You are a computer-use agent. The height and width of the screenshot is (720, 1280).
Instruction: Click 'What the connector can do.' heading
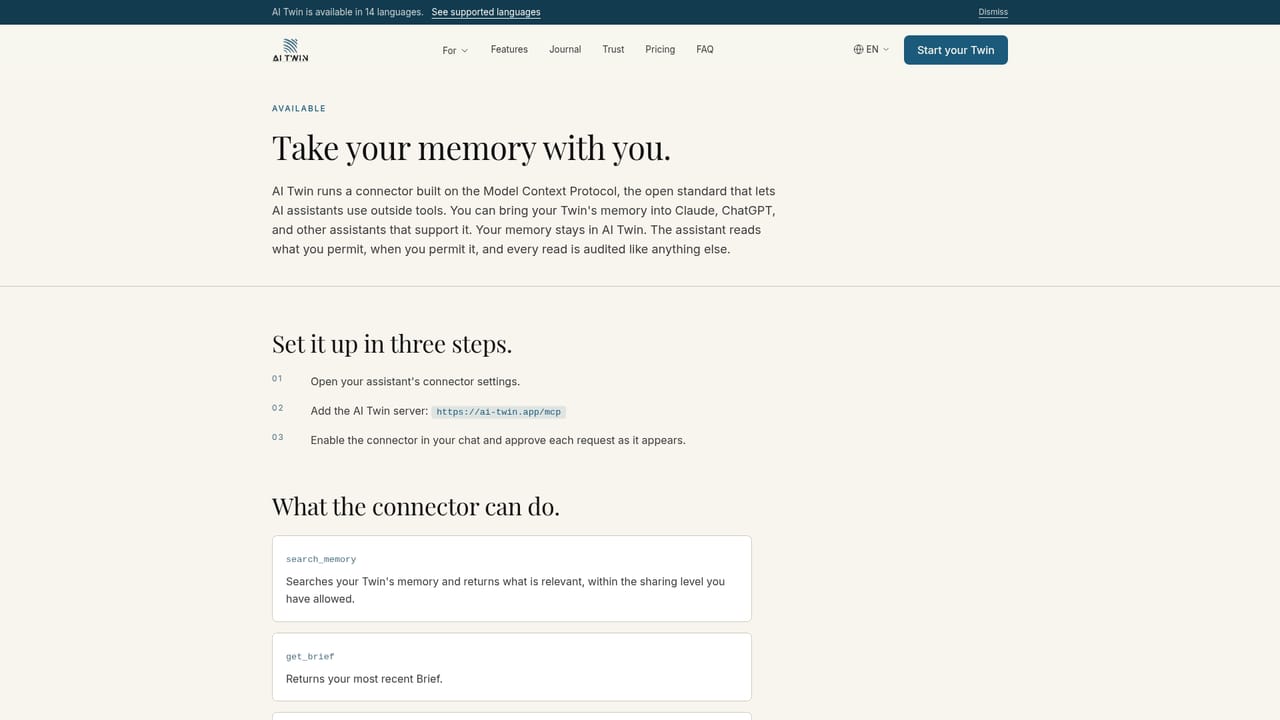coord(416,507)
